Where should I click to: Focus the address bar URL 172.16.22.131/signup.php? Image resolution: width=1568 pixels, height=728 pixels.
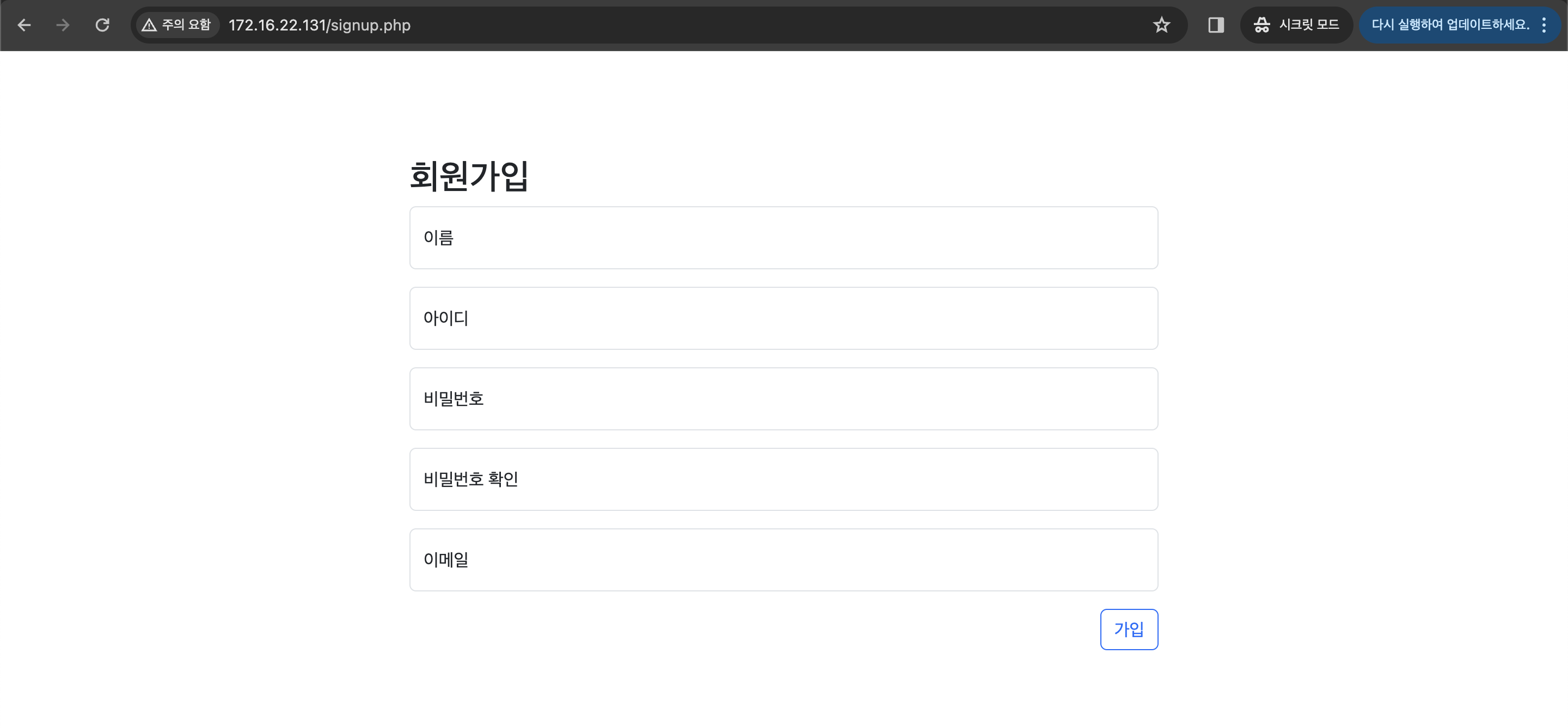(320, 25)
